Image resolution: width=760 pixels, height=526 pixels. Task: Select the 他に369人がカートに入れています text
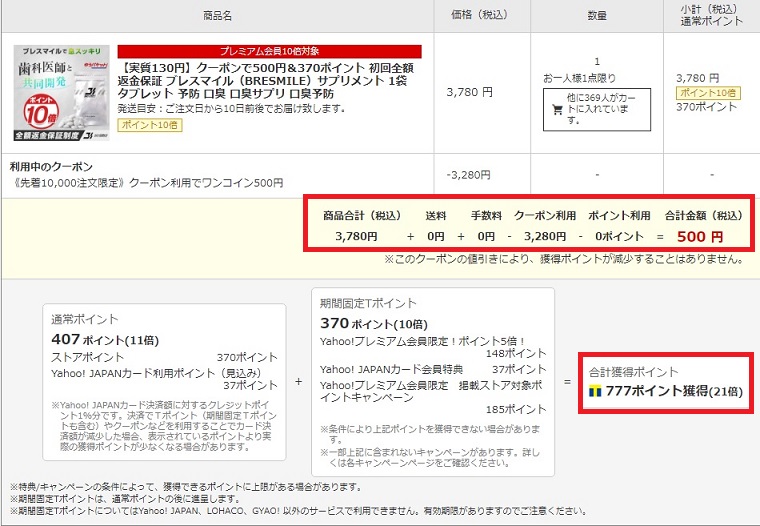pos(601,109)
